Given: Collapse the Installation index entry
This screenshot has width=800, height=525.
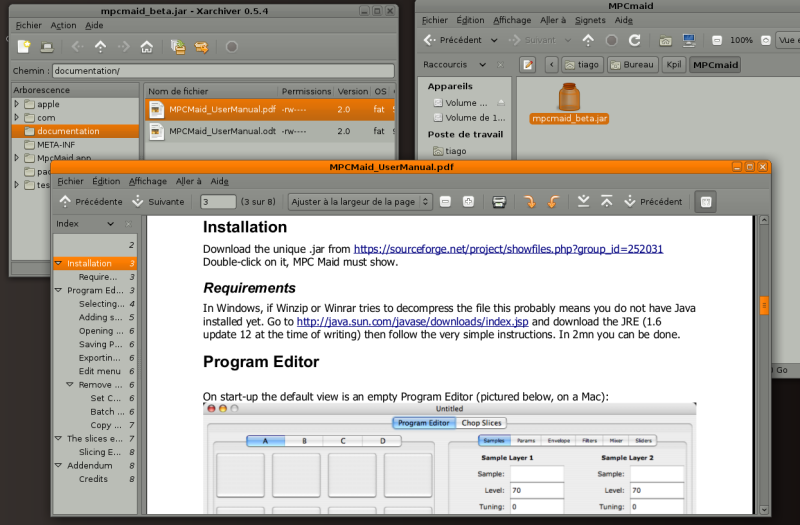Looking at the screenshot, I should pos(58,263).
